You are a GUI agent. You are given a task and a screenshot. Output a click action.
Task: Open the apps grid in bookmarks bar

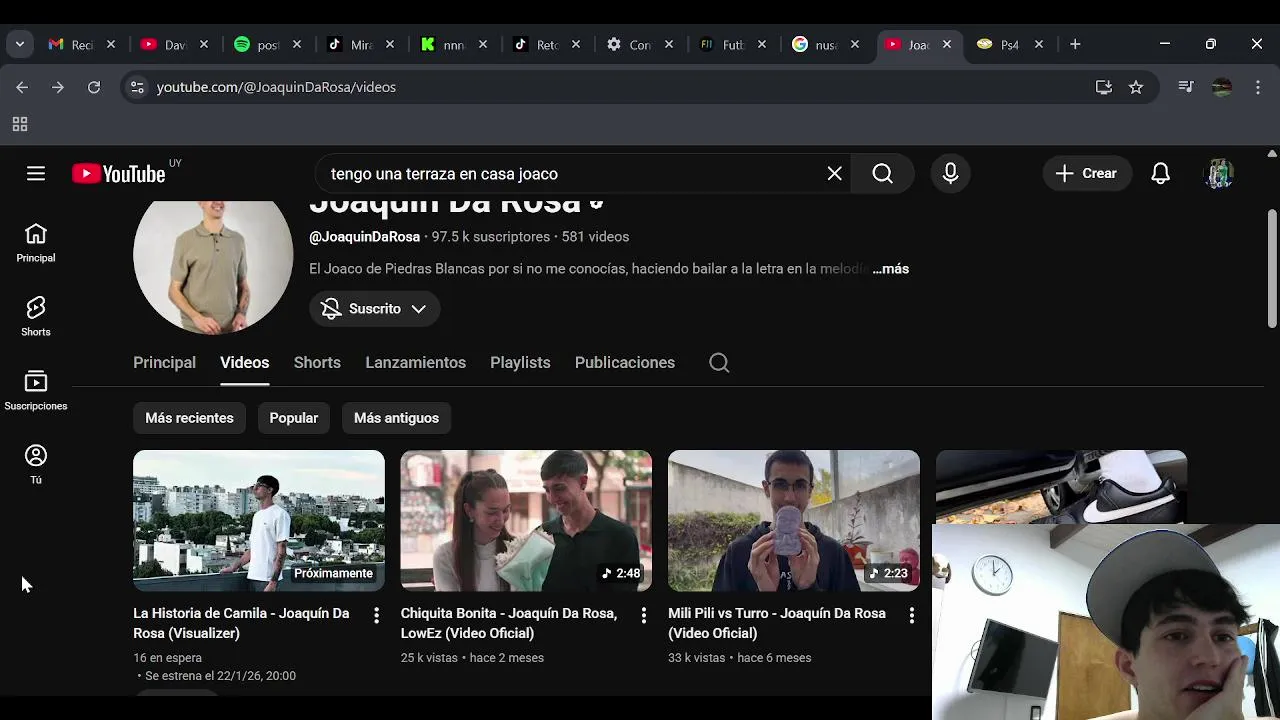point(19,125)
